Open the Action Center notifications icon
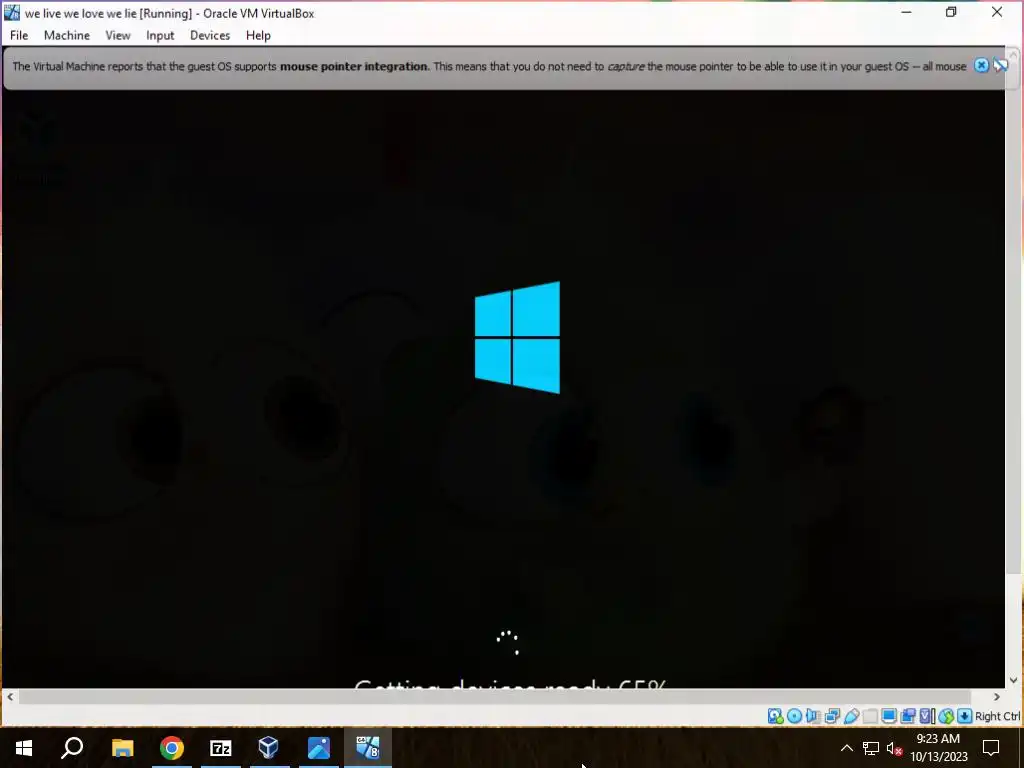Screen dimensions: 1024x768 991,748
